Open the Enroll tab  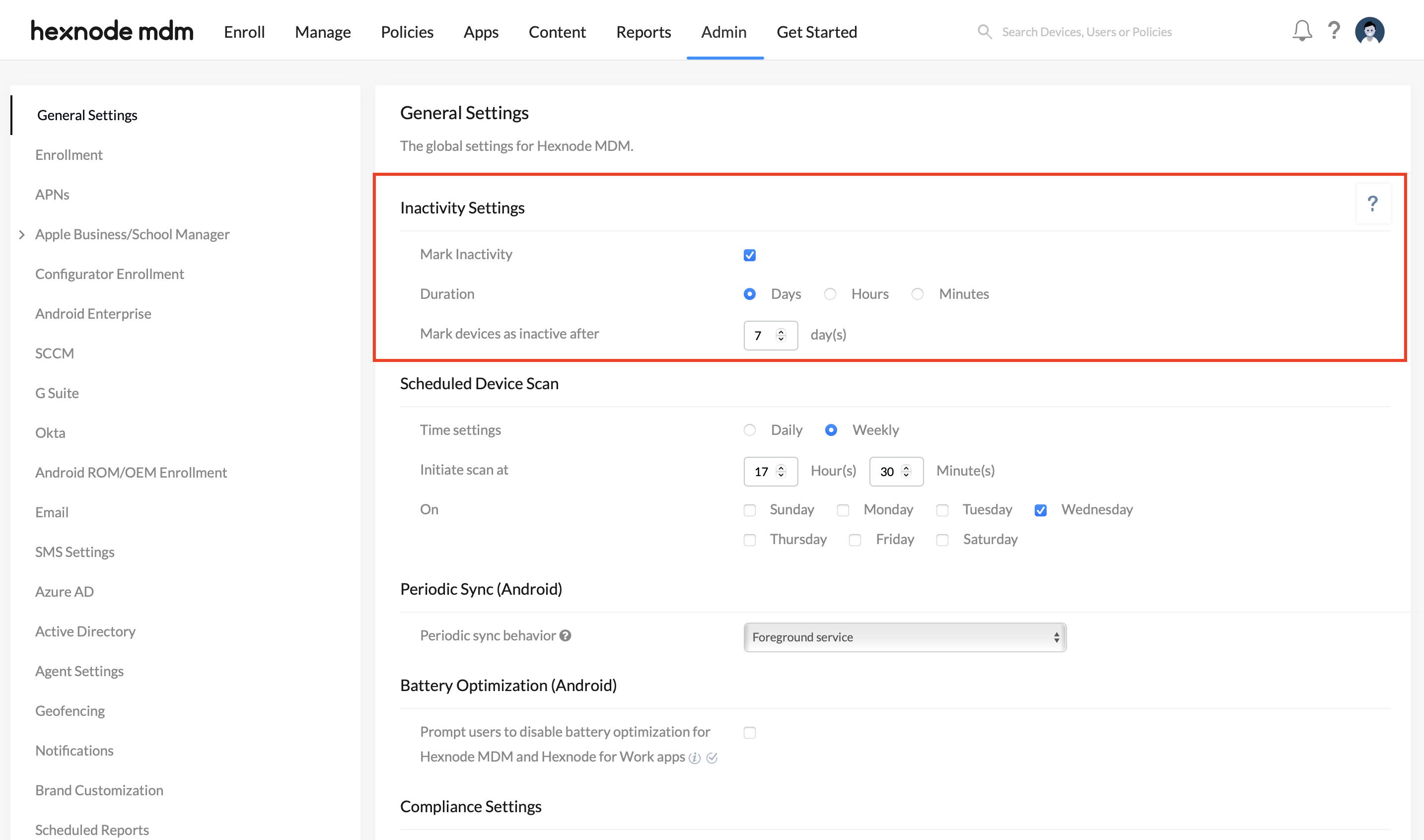pyautogui.click(x=244, y=32)
